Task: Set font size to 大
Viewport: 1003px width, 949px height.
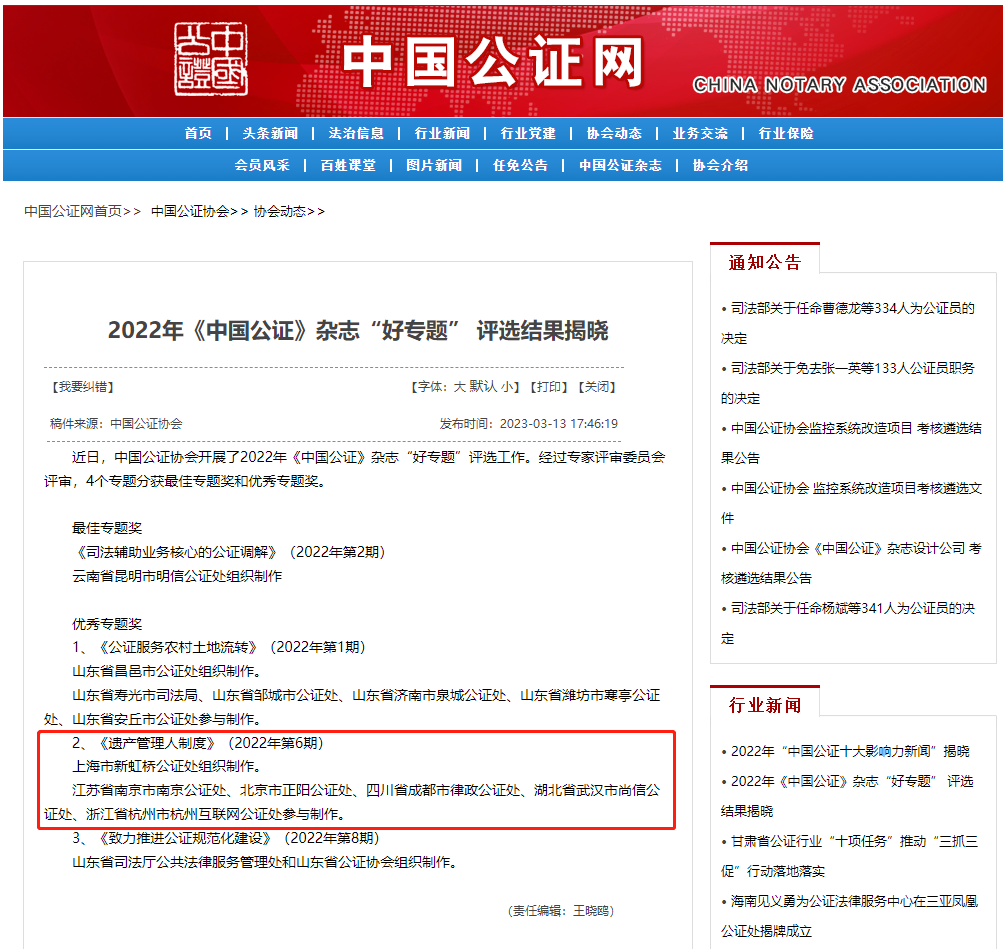Action: point(459,387)
